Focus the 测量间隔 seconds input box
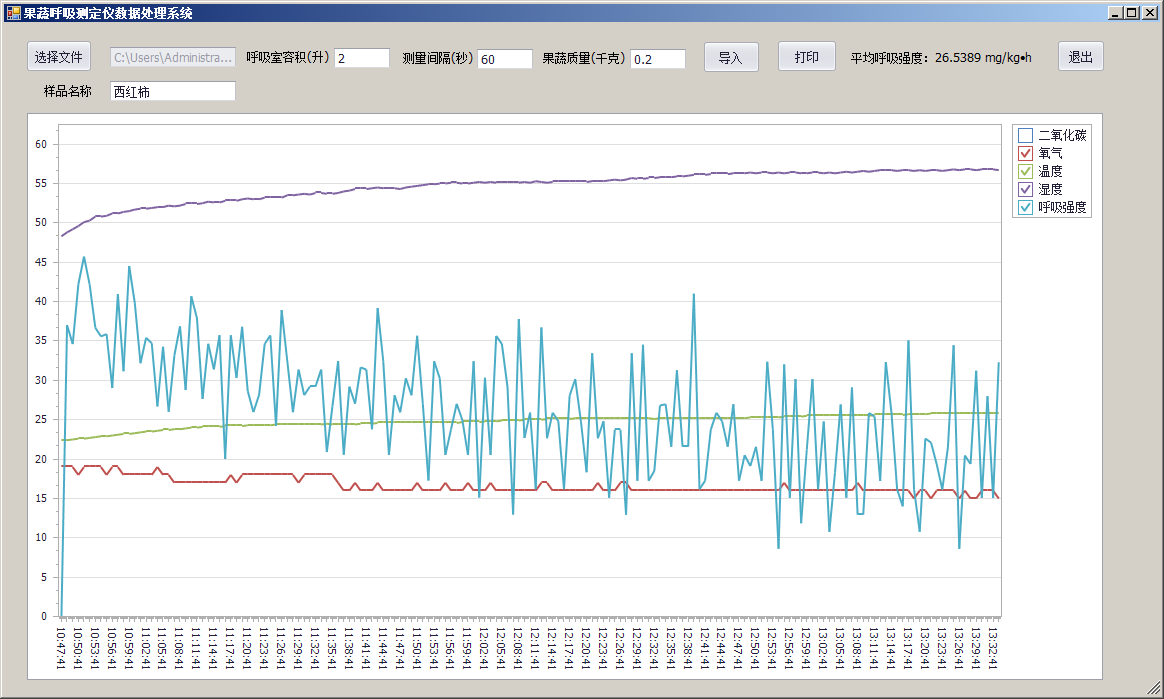This screenshot has width=1164, height=699. coord(504,59)
